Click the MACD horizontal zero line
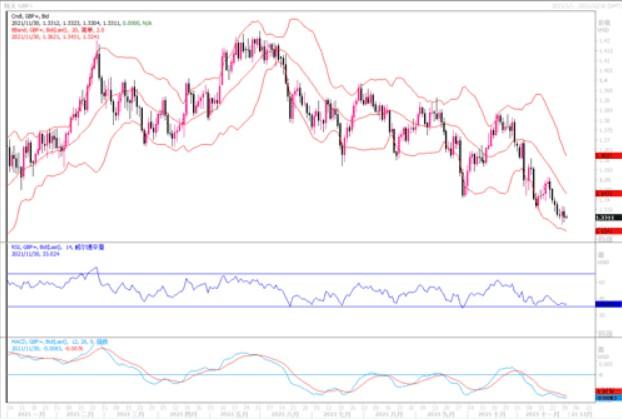Viewport: 622px width, 419px height. click(300, 375)
